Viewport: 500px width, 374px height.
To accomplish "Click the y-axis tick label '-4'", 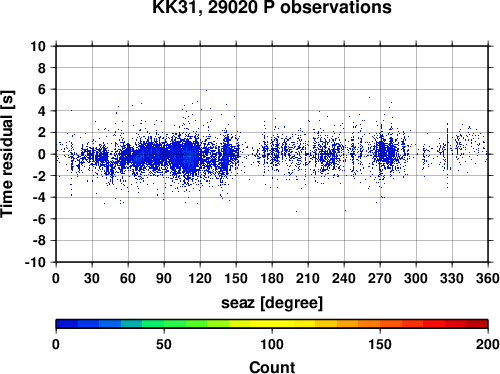I will 39,198.
